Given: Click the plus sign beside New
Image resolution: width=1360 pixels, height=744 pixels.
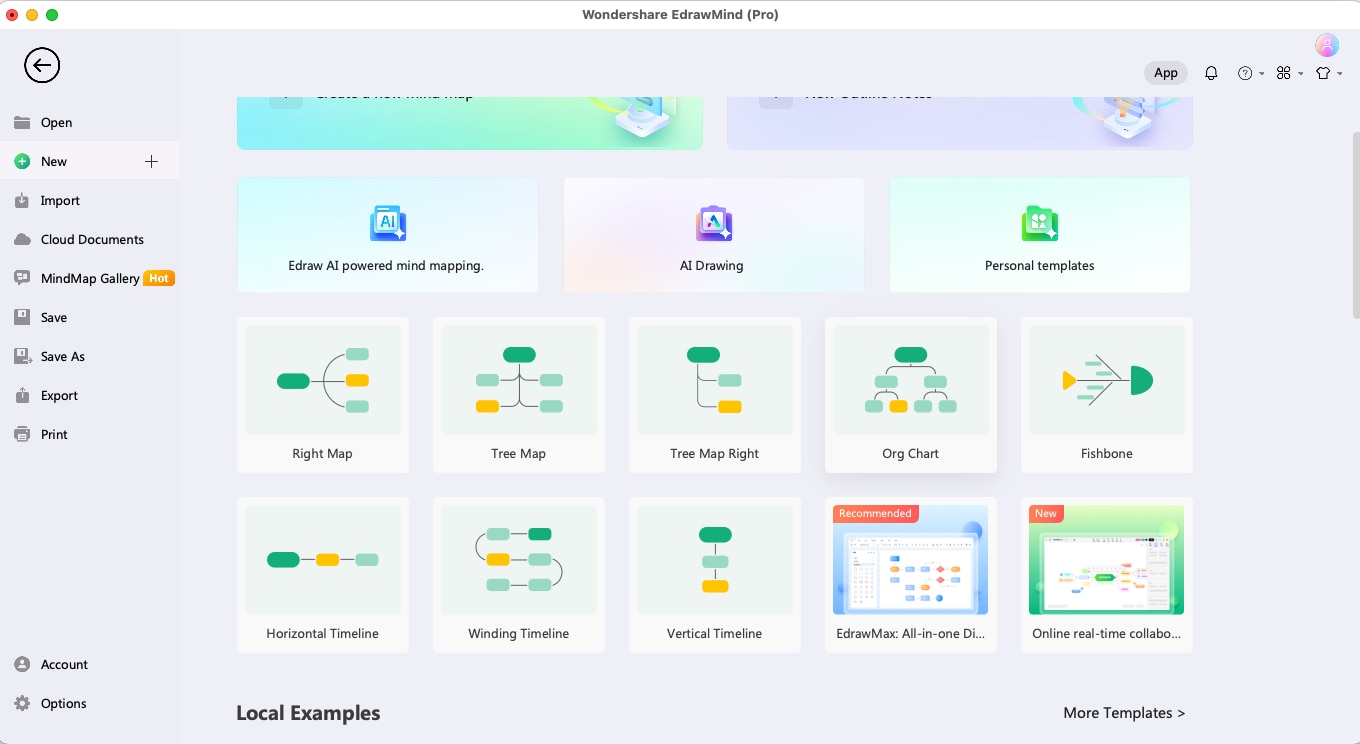Looking at the screenshot, I should pyautogui.click(x=151, y=161).
